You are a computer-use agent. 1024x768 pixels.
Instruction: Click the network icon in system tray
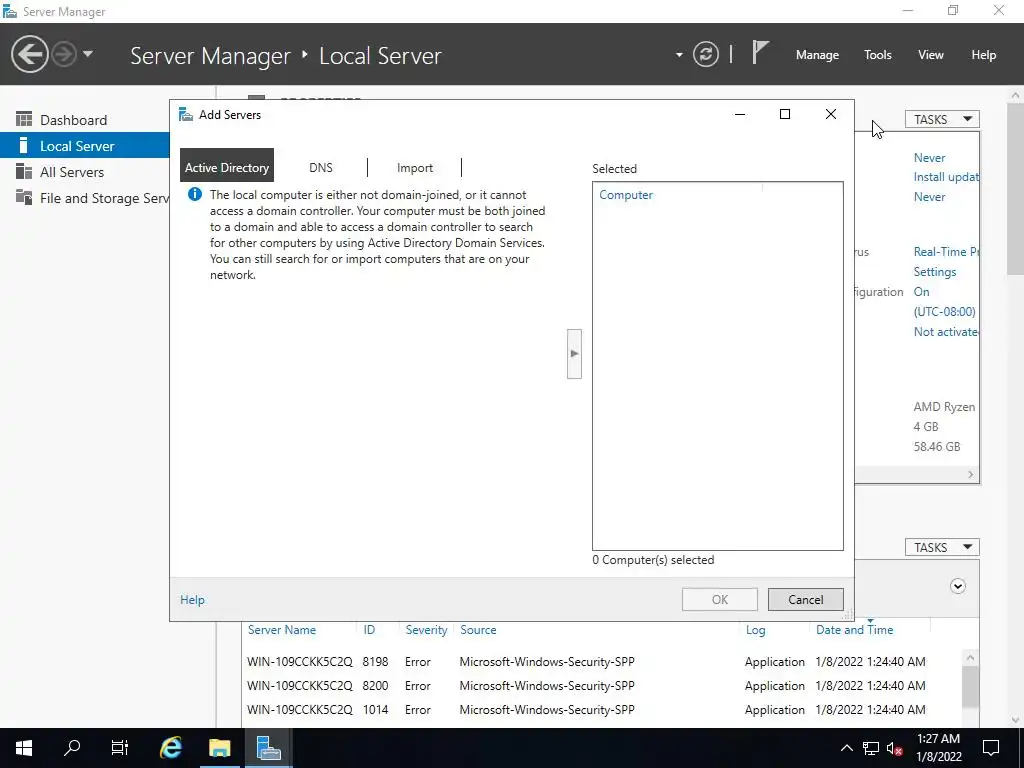tap(871, 748)
